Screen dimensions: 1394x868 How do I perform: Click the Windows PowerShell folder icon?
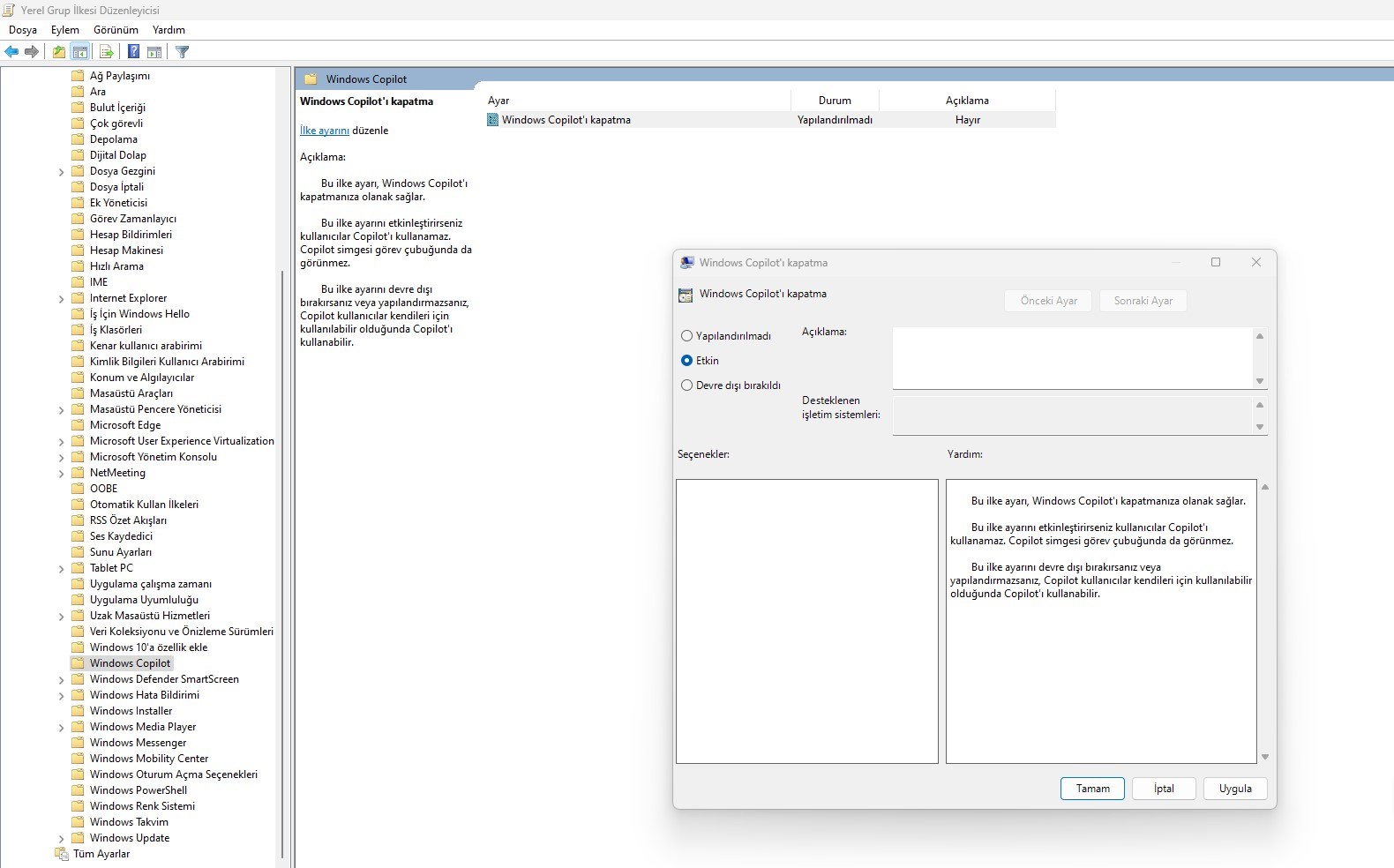[78, 790]
